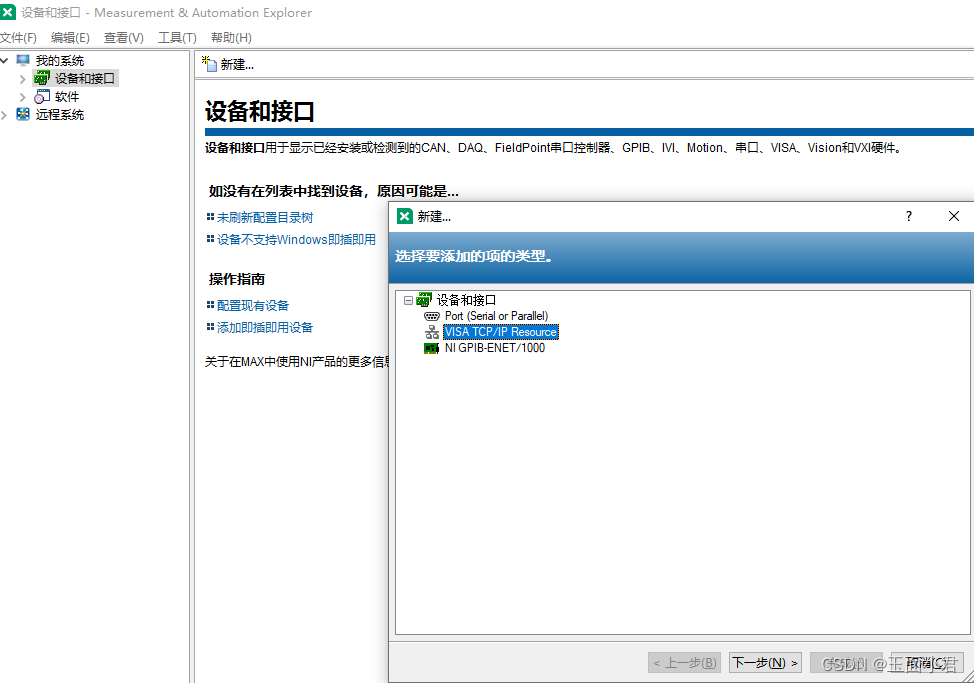Open the 帮助(H) menu

(231, 38)
